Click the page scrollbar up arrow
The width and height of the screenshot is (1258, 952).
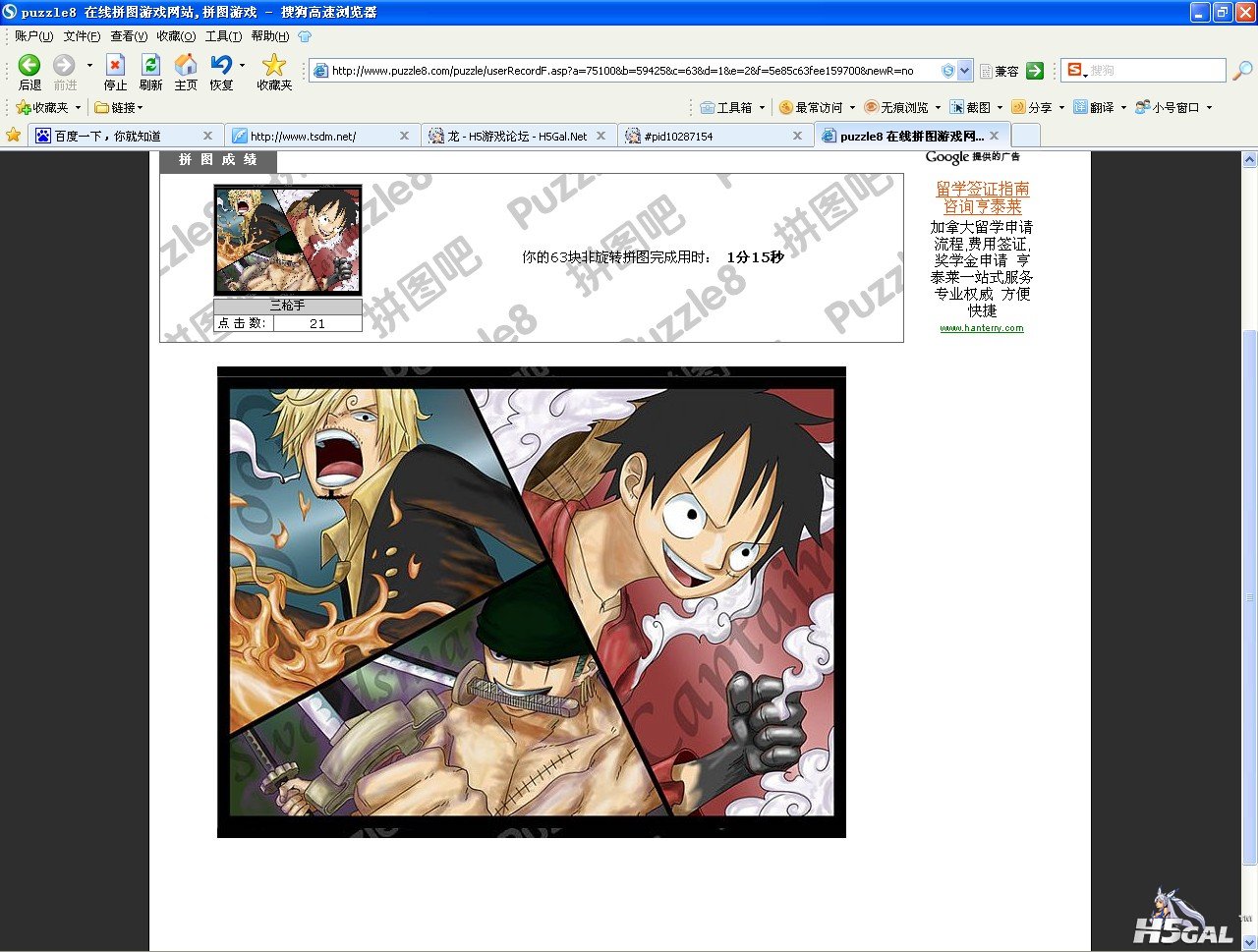click(1250, 159)
